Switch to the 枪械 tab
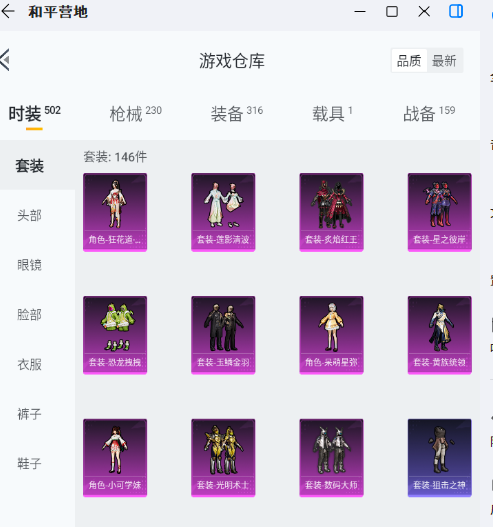Screen dimensions: 493x527 135,114
